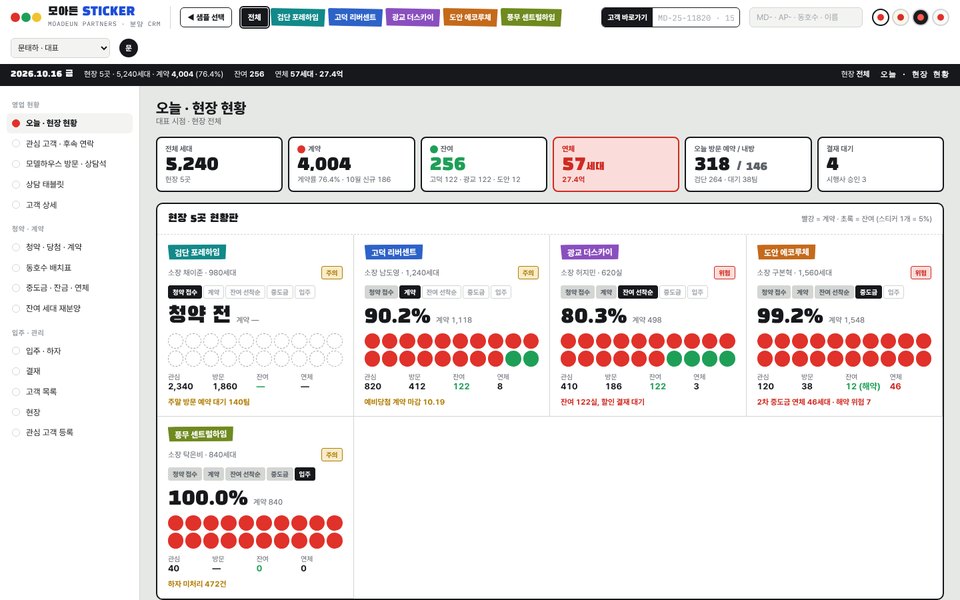Screen dimensions: 960x600
Task: Switch to the 풍무 센트럴하임 top tab
Action: click(x=531, y=17)
